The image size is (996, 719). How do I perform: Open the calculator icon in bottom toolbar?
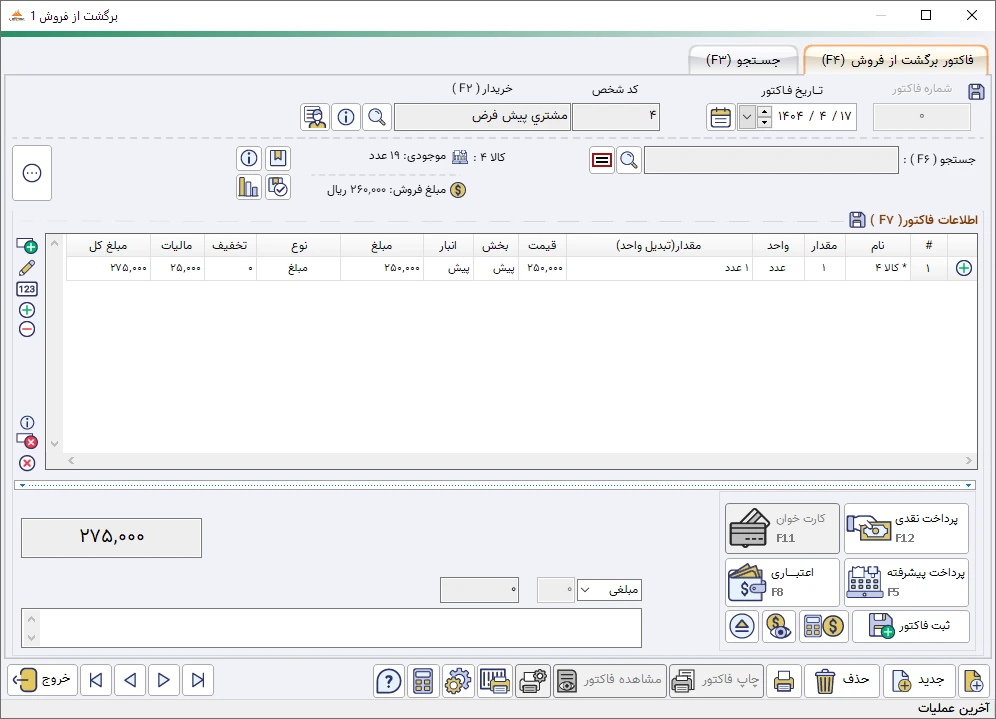pyautogui.click(x=423, y=682)
